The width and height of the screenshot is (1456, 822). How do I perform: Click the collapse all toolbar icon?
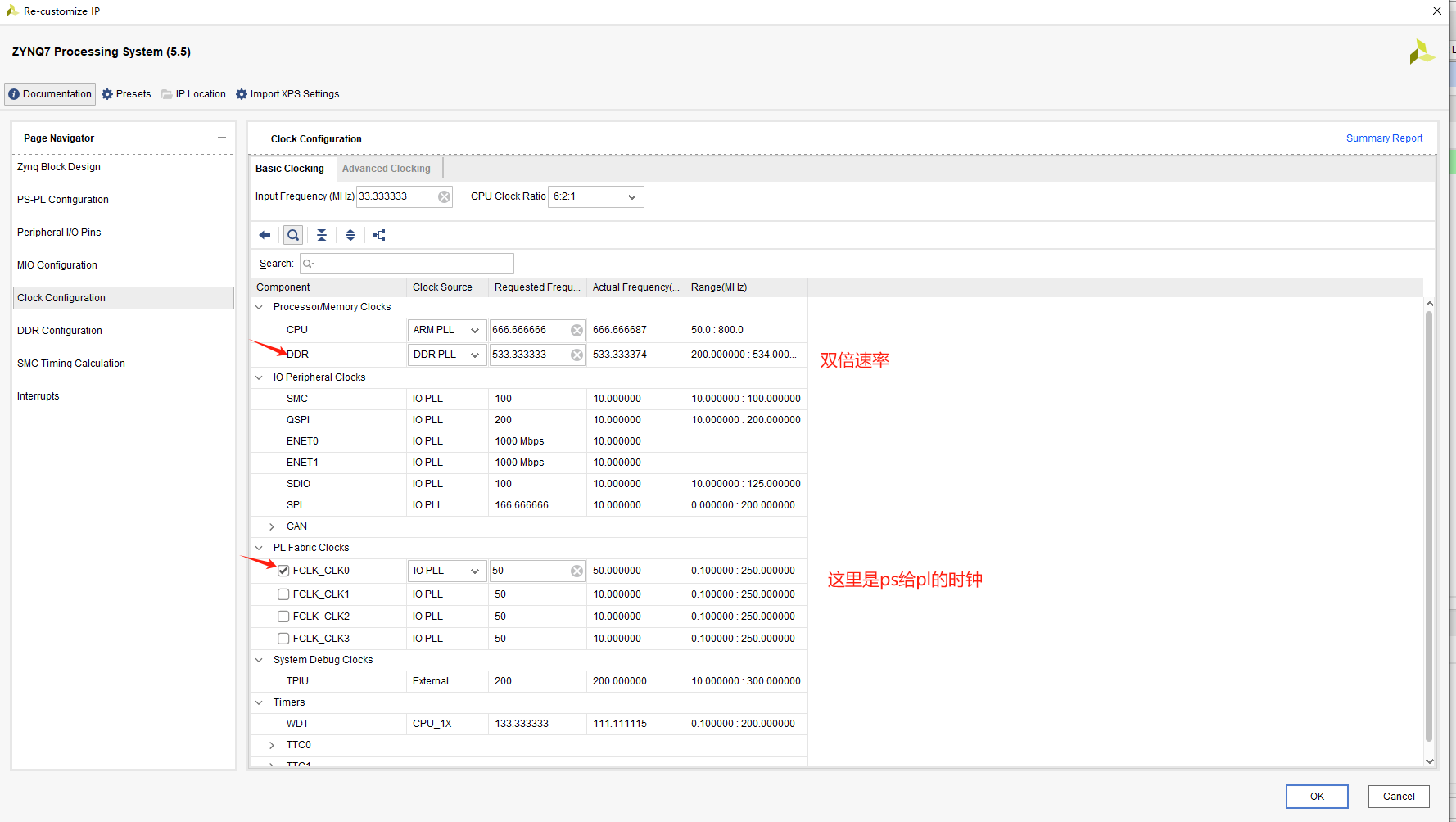pyautogui.click(x=322, y=235)
